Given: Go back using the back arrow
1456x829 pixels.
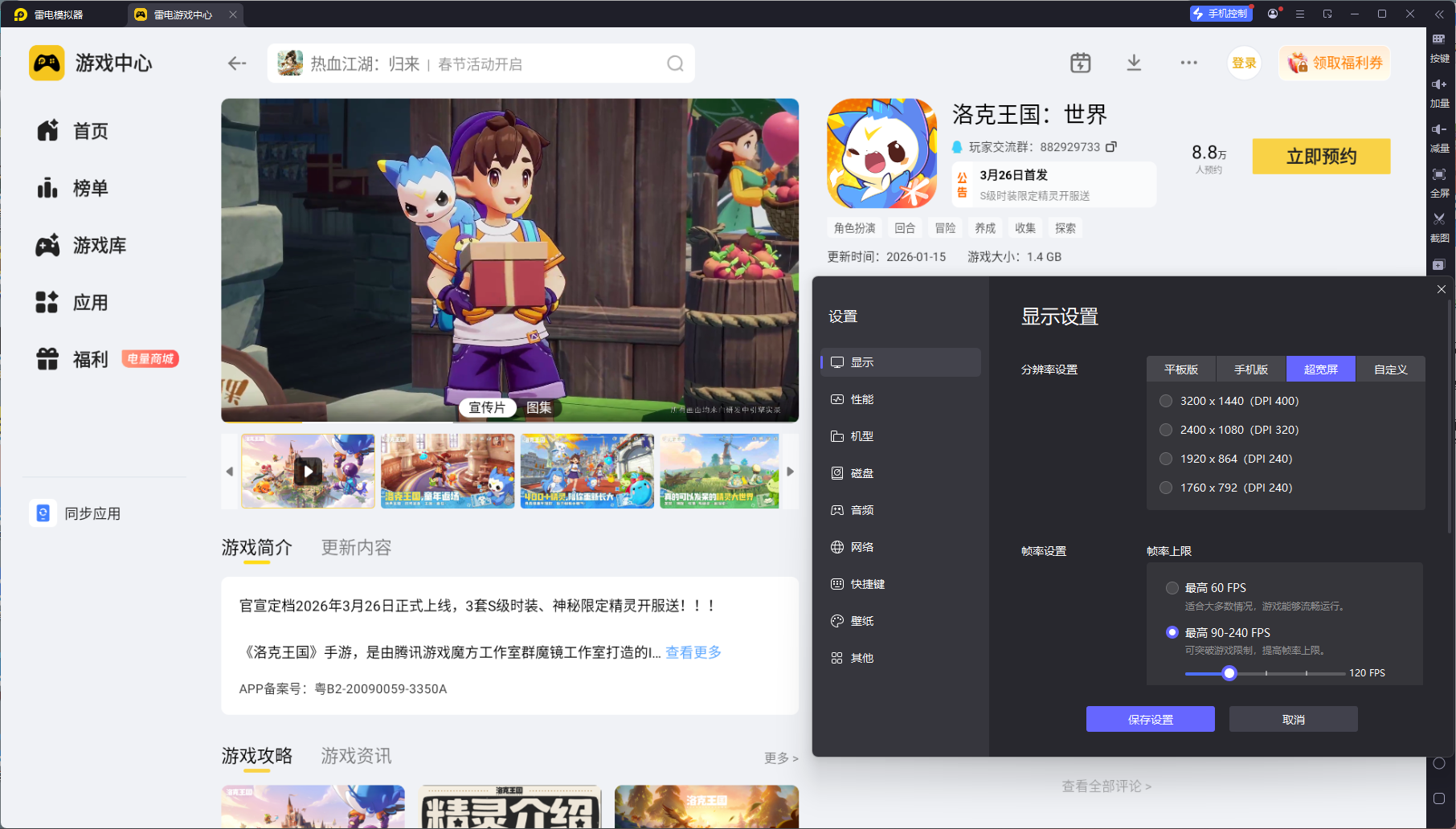Looking at the screenshot, I should (237, 63).
